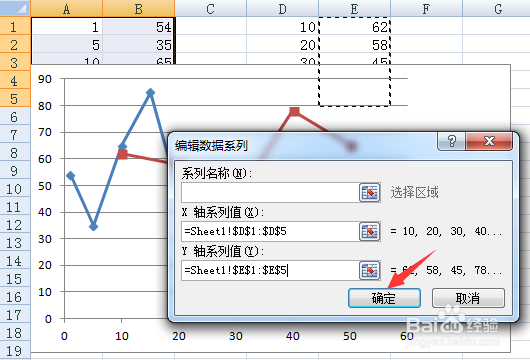Click the blue series first point at 54

(70, 175)
